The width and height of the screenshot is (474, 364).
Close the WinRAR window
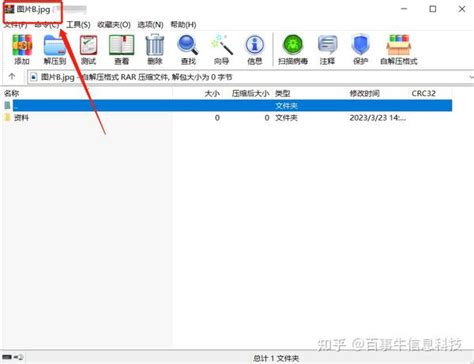coord(462,9)
